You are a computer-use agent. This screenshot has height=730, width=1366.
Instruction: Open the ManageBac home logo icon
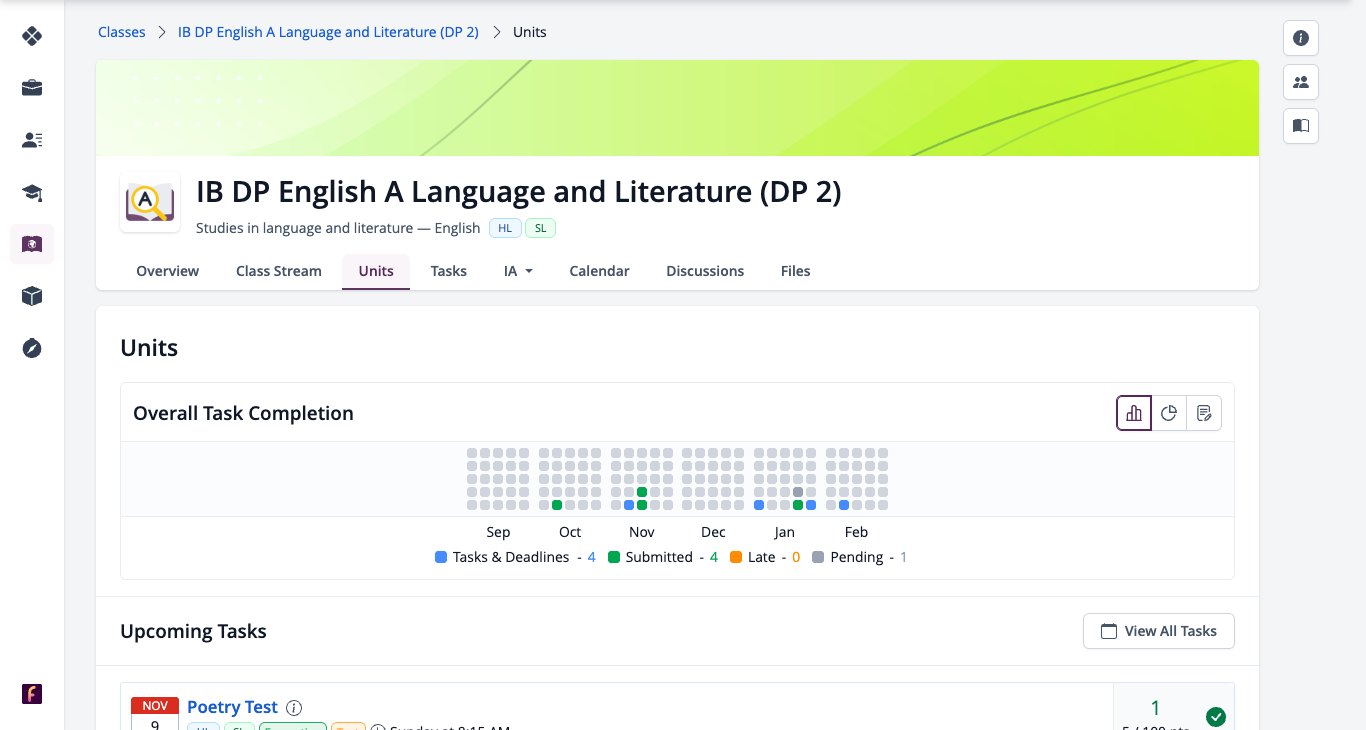32,36
